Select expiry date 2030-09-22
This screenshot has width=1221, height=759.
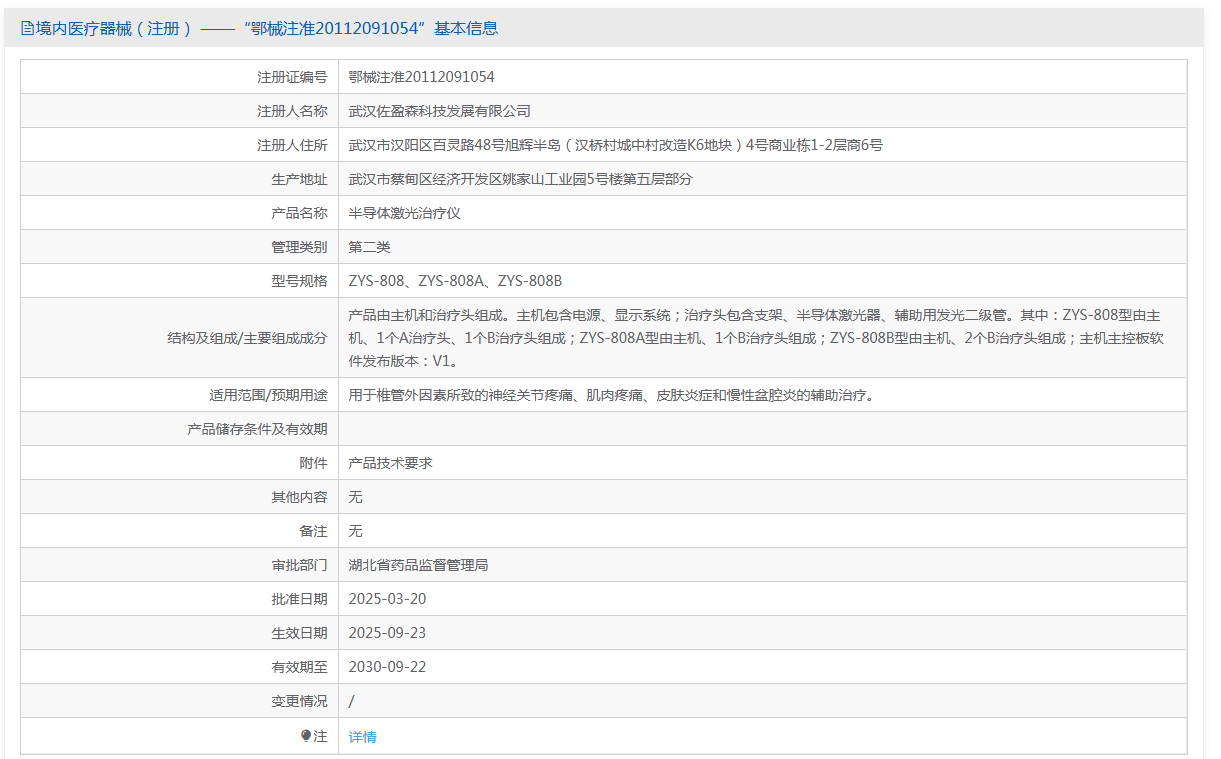pyautogui.click(x=387, y=667)
